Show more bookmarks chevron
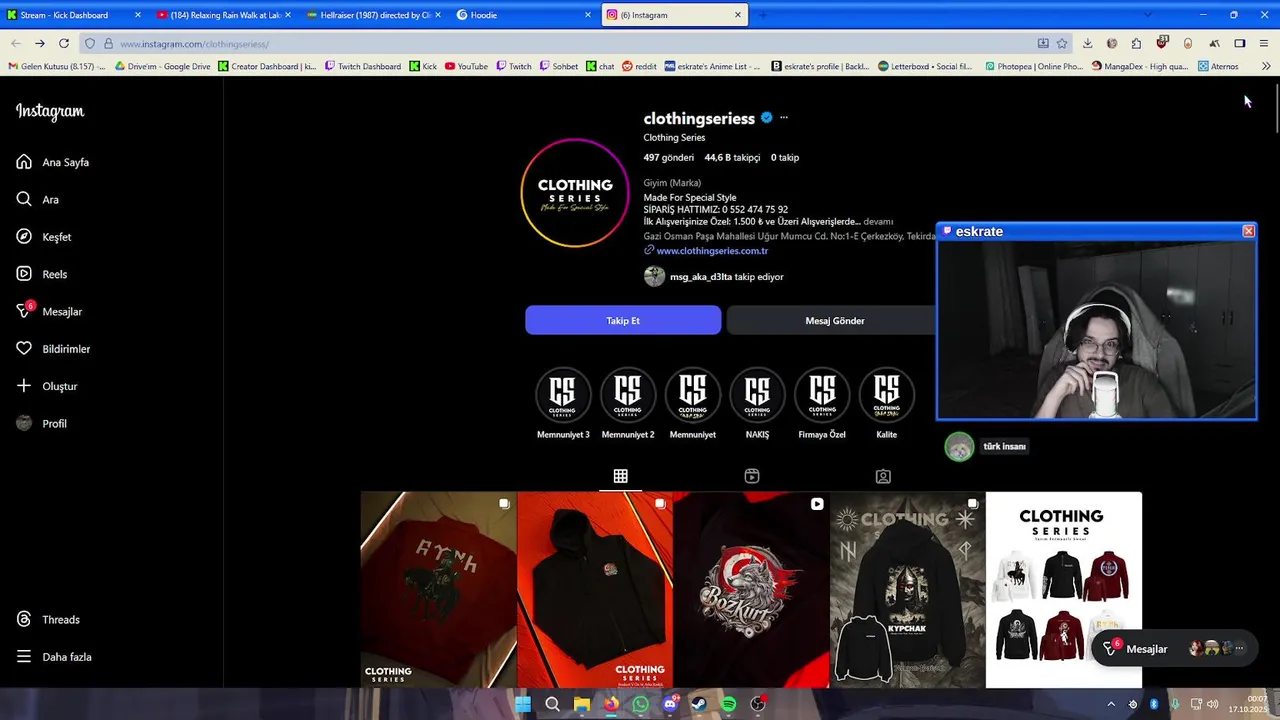This screenshot has height=720, width=1280. pyautogui.click(x=1266, y=67)
